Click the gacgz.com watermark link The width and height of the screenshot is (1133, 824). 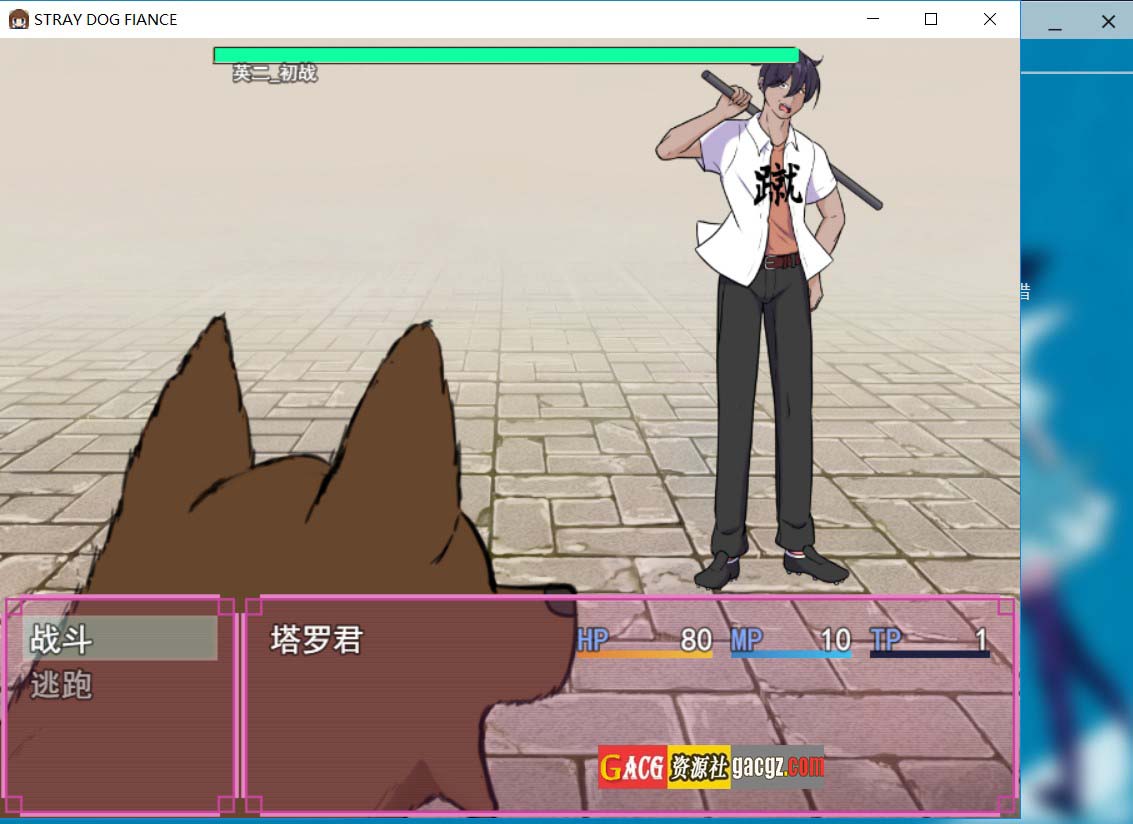point(777,767)
